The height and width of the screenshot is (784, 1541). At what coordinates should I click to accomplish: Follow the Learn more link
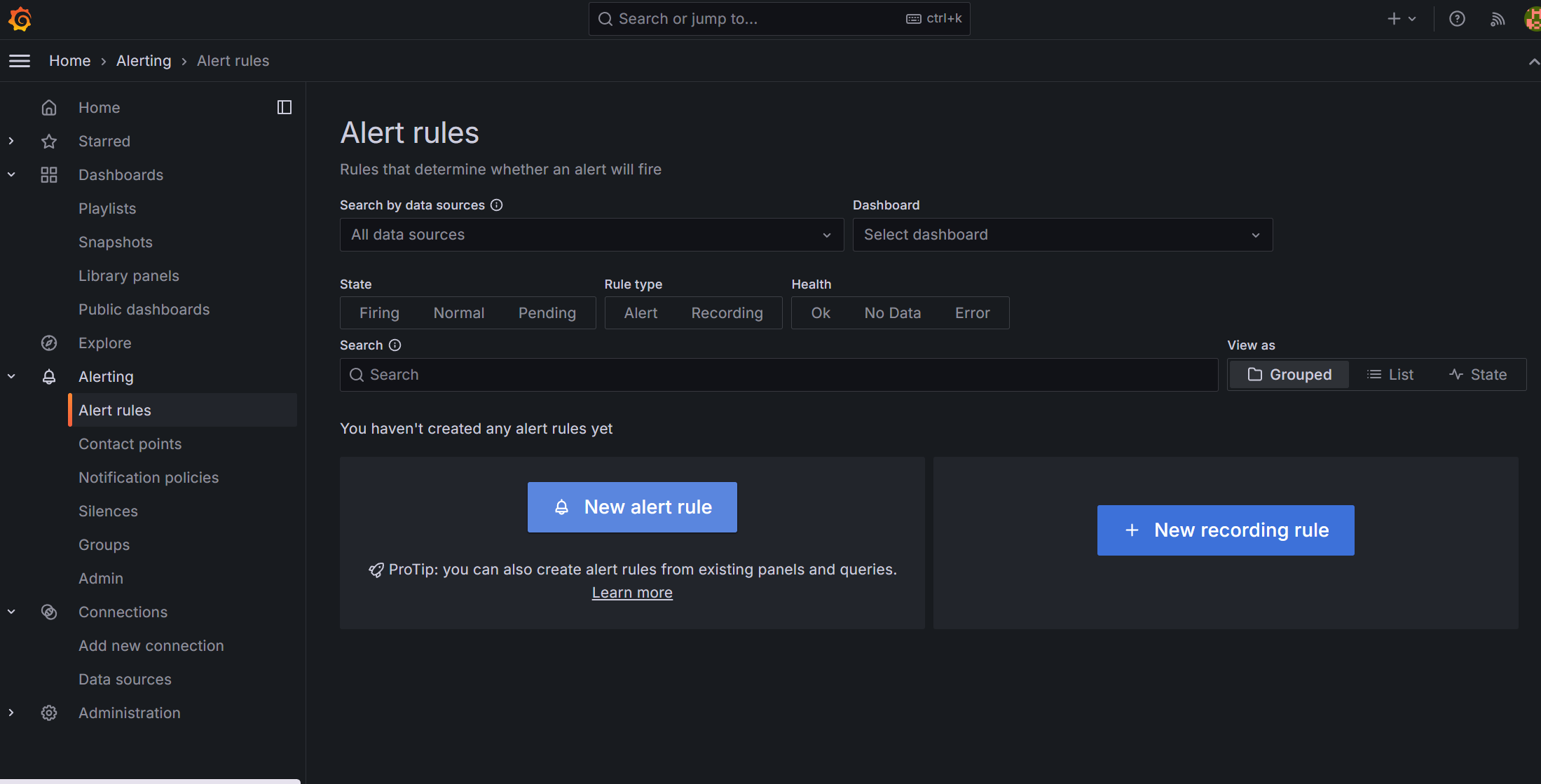point(631,593)
